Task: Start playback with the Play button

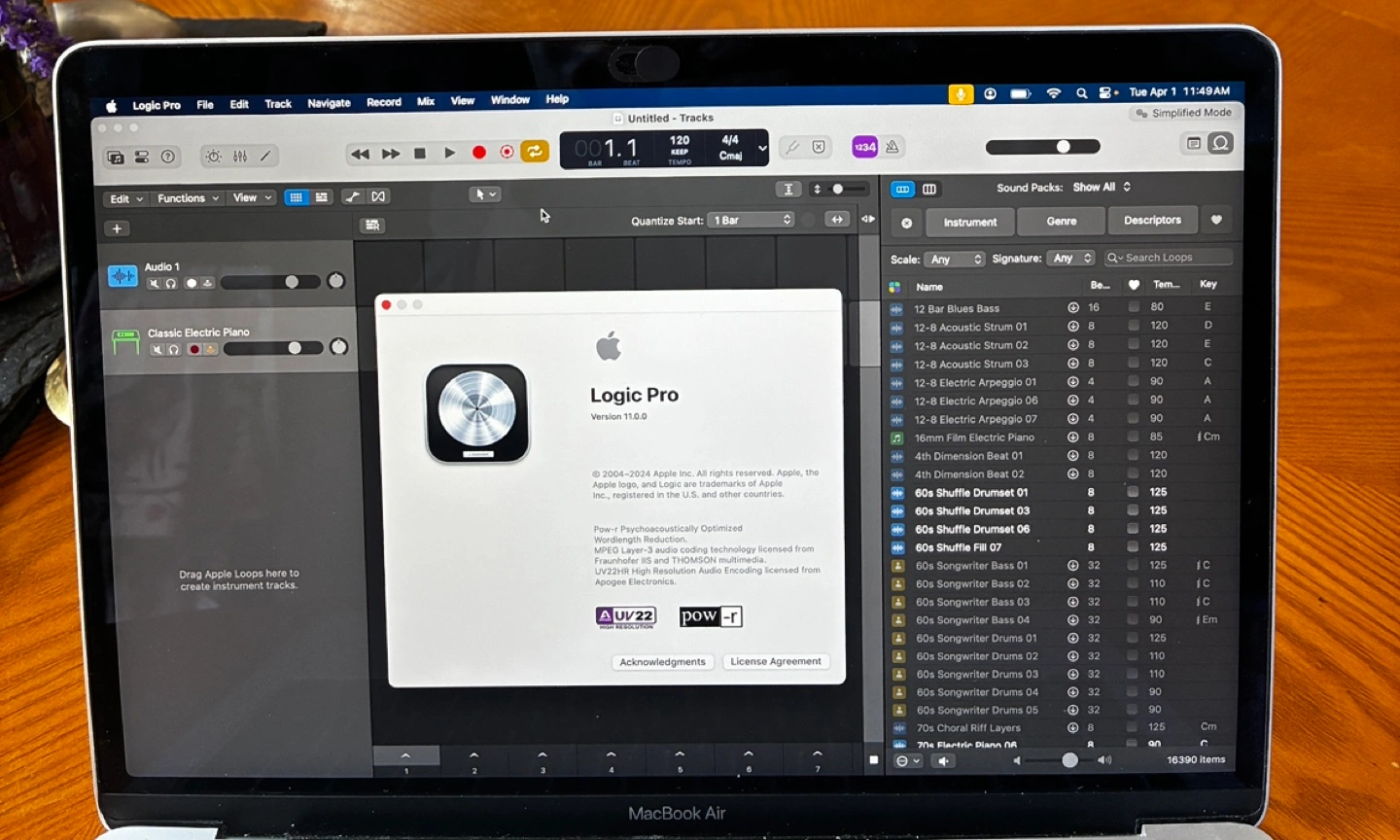Action: pyautogui.click(x=449, y=154)
